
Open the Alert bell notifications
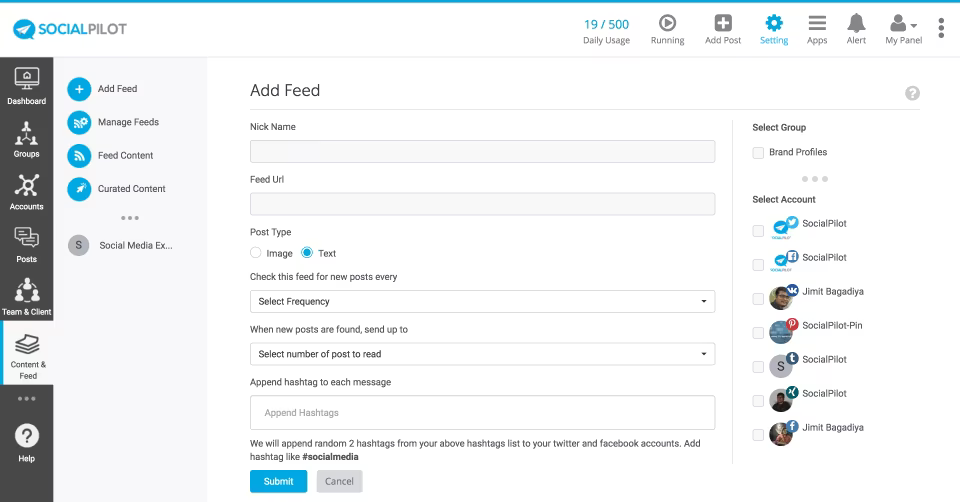point(856,23)
